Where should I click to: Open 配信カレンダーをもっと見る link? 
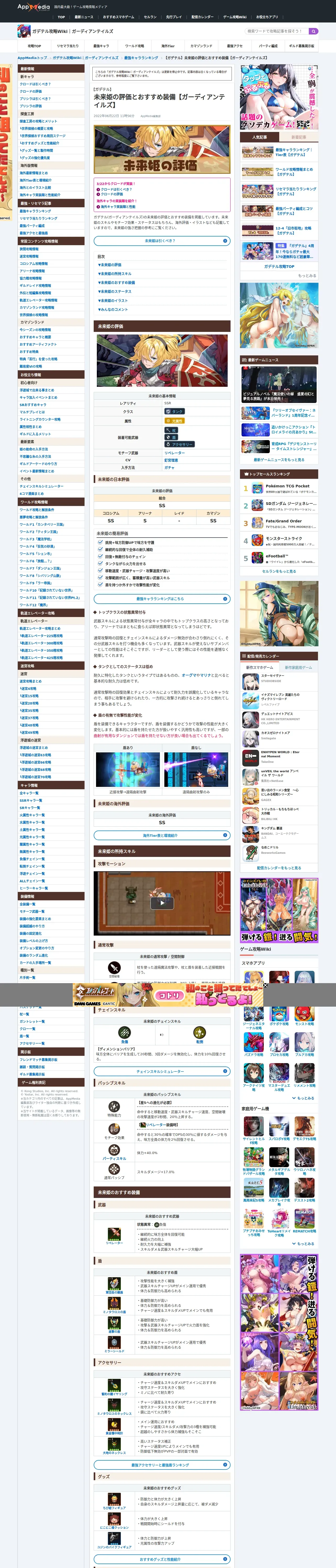point(279,868)
